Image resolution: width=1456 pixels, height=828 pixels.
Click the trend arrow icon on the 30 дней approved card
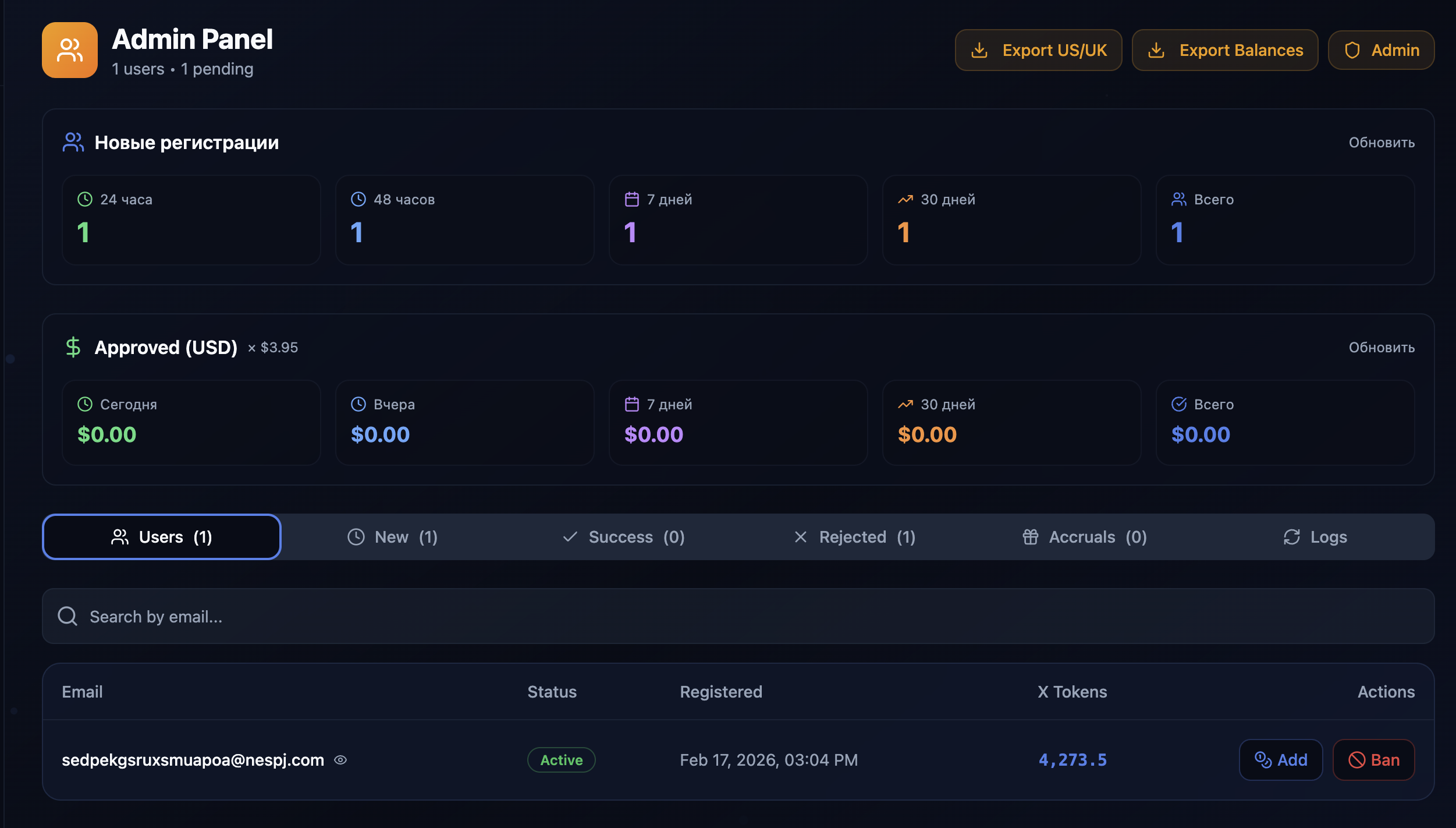coord(905,404)
